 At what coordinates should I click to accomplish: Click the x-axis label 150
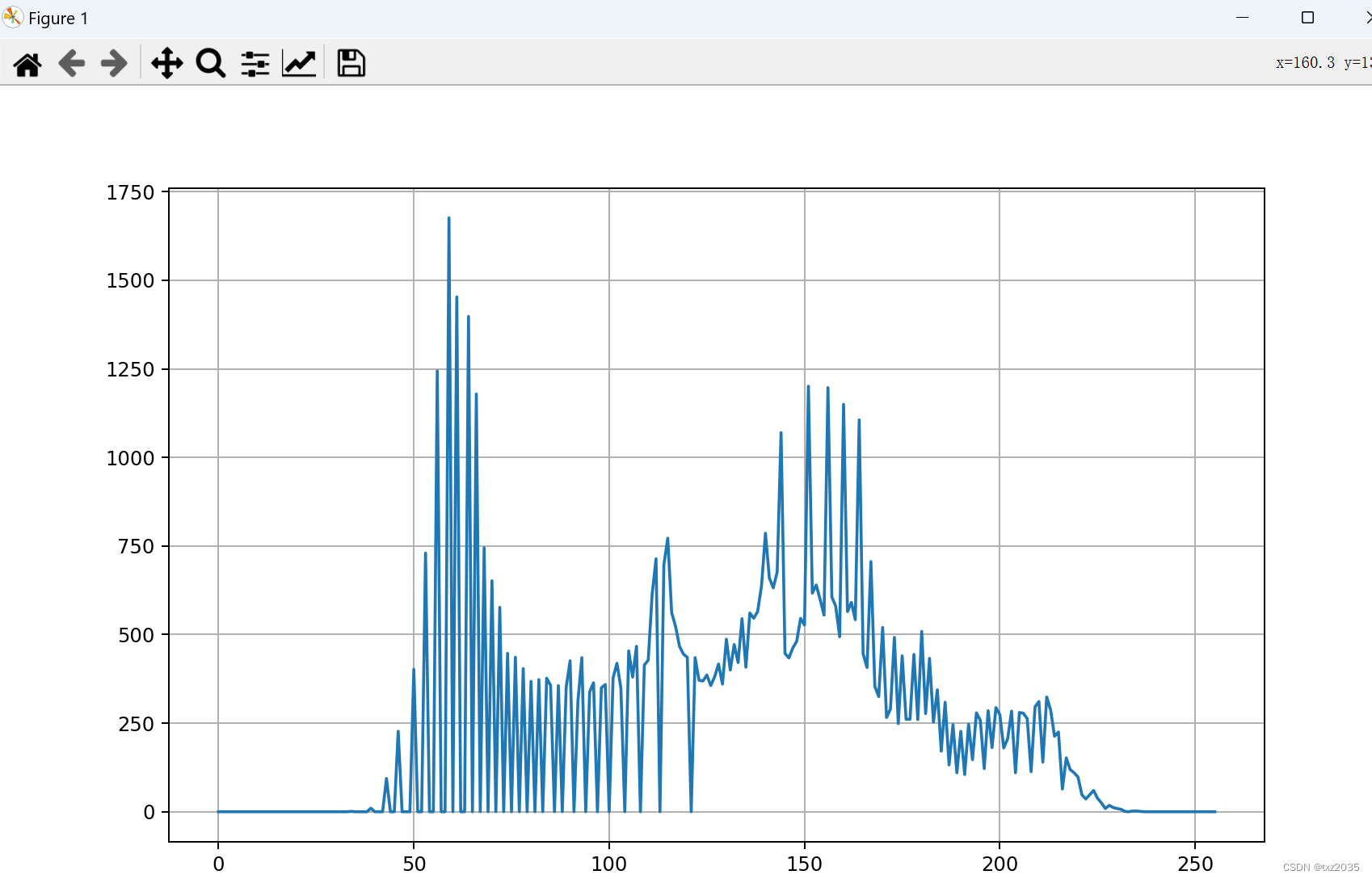[804, 864]
